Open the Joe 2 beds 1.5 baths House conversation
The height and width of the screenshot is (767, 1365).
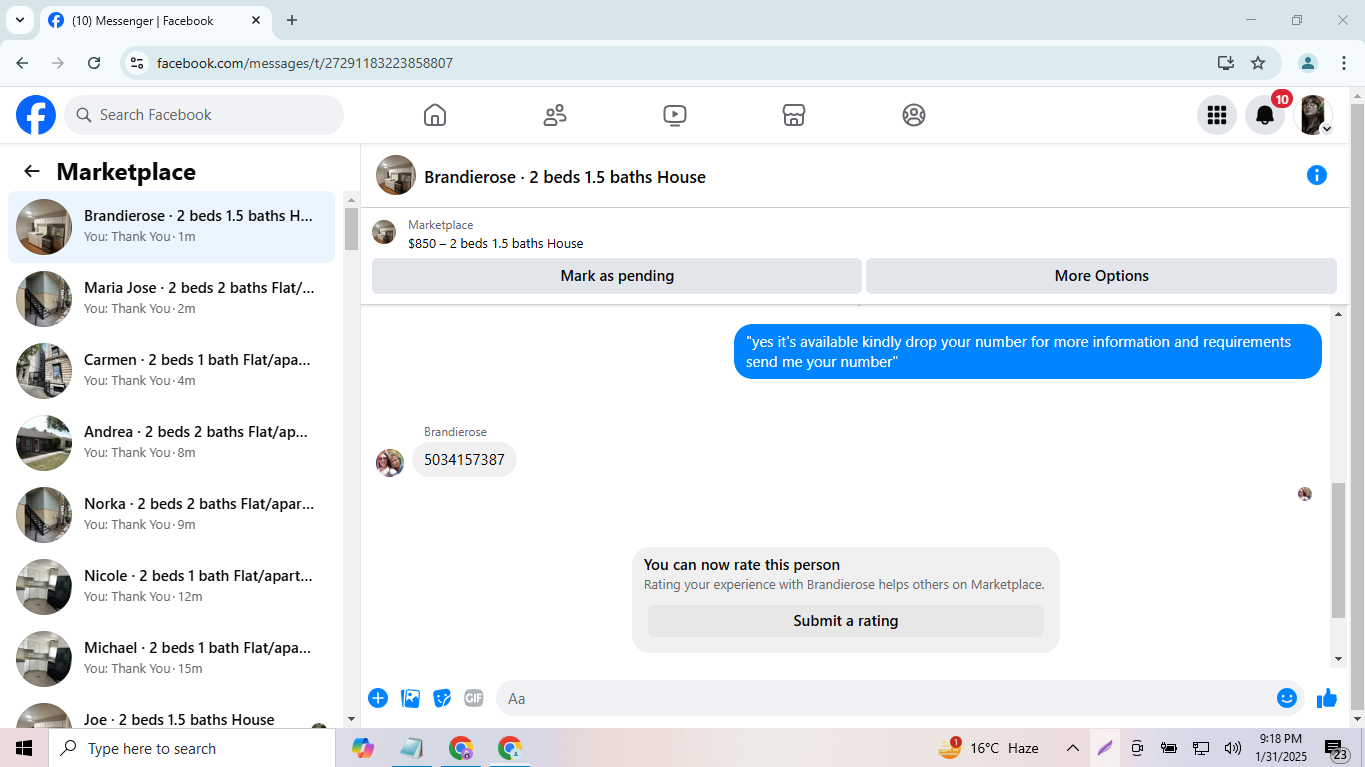coord(171,714)
